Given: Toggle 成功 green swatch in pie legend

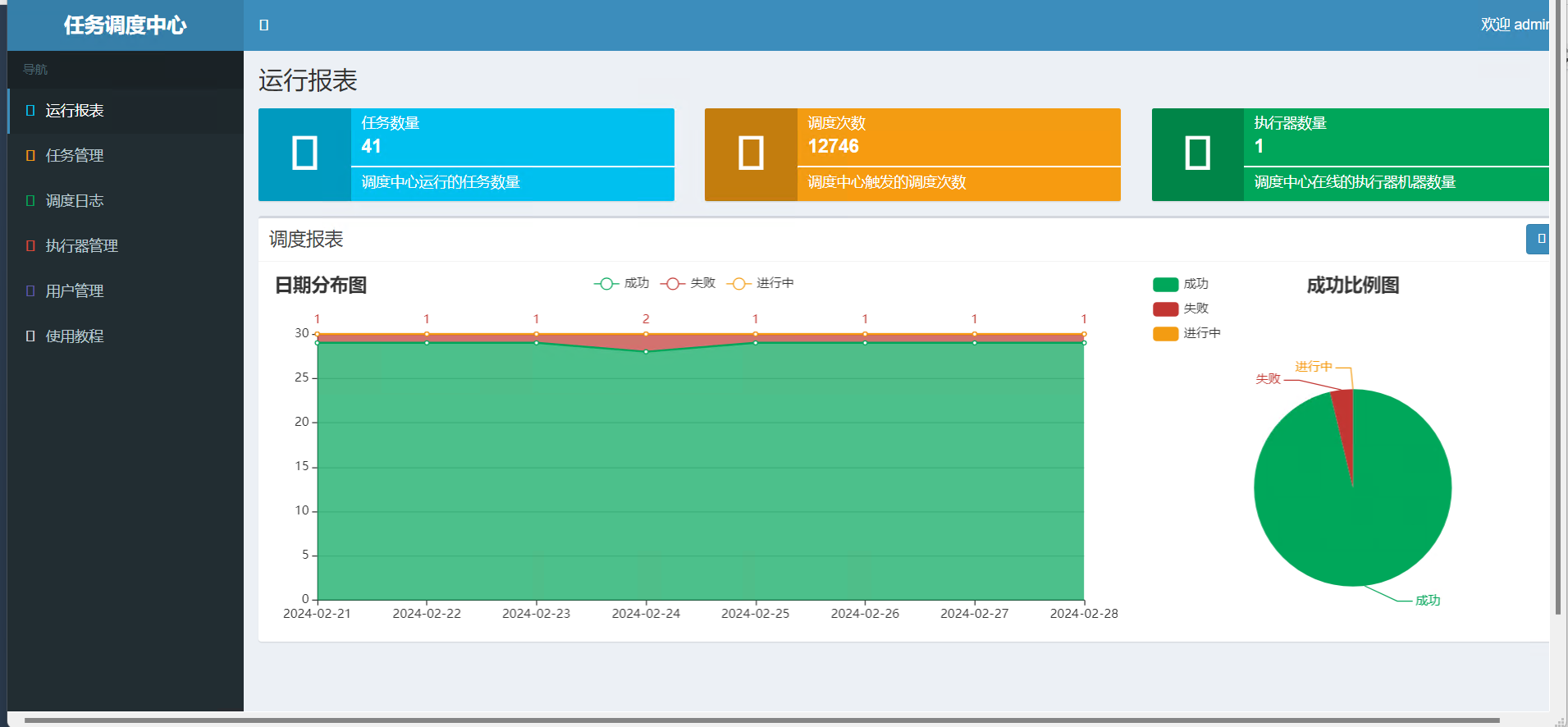Looking at the screenshot, I should (1165, 285).
